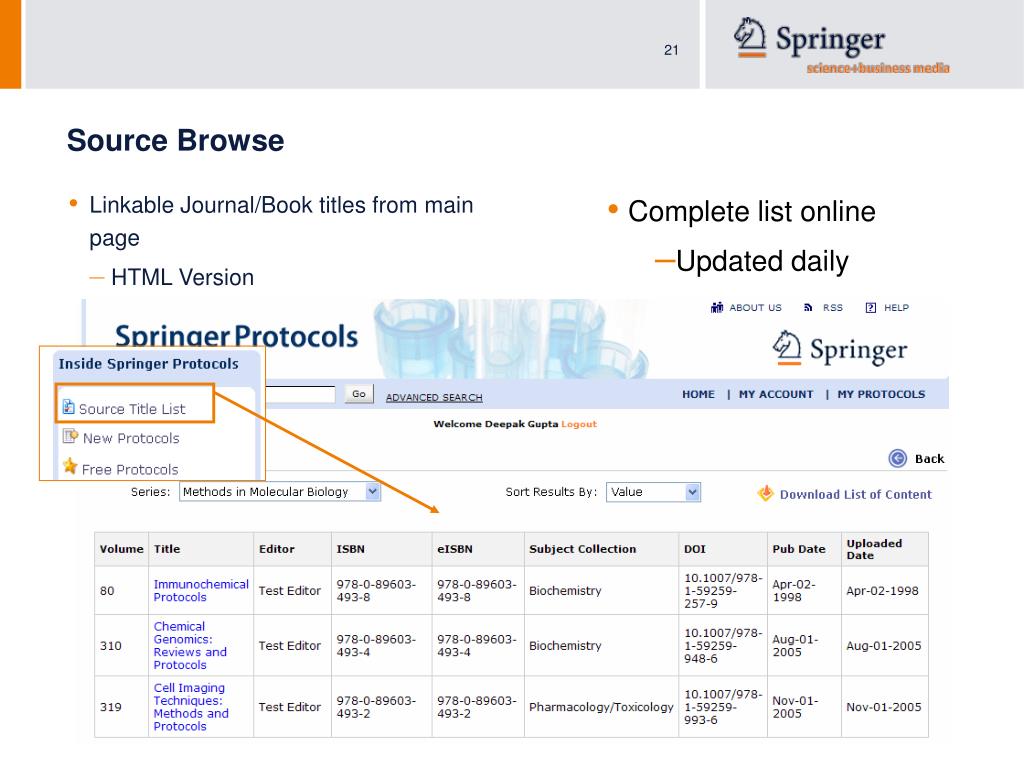Click the Free Protocols star icon
This screenshot has width=1024, height=768.
click(x=70, y=466)
